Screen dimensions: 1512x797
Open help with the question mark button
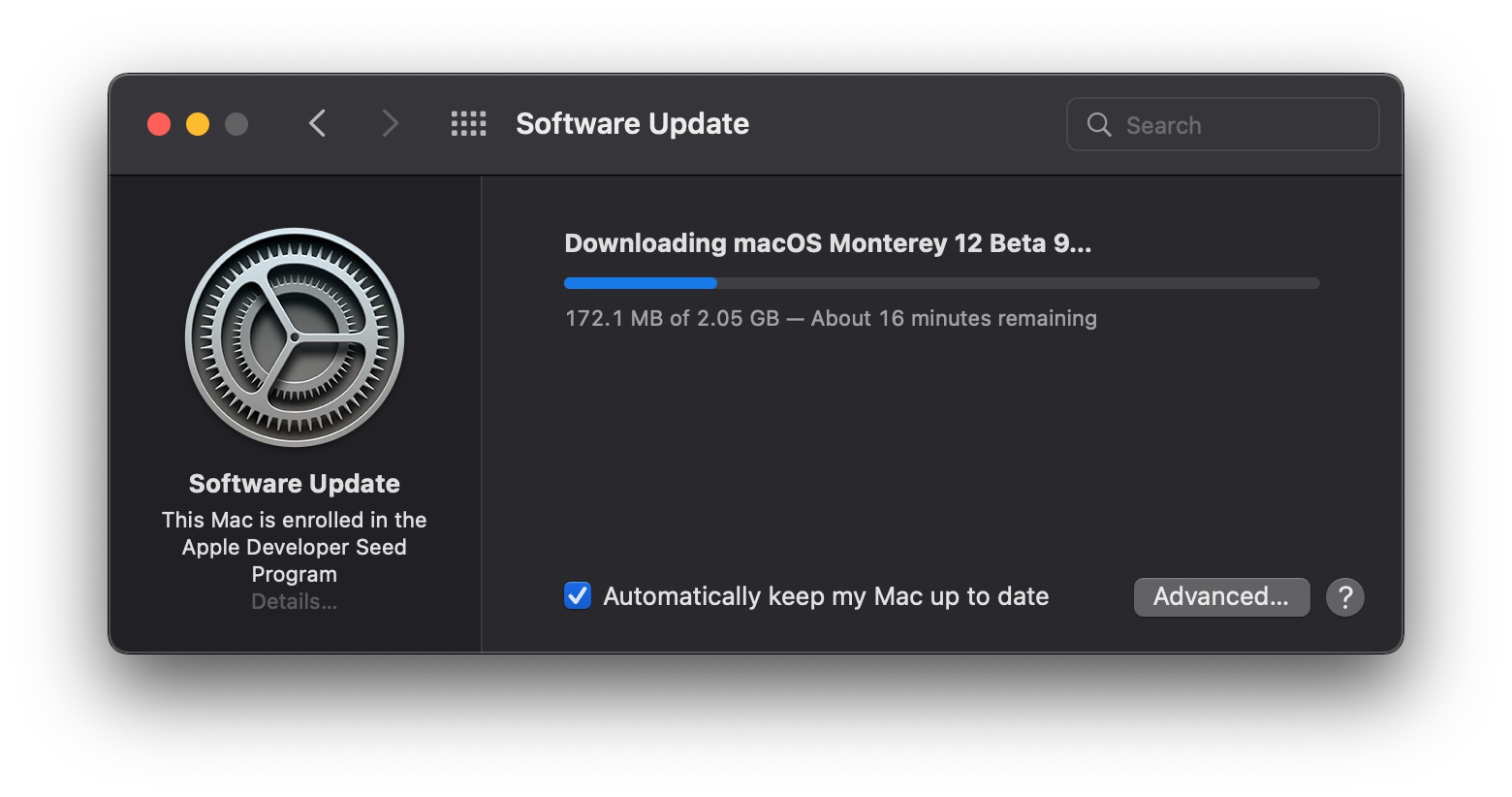pos(1344,597)
